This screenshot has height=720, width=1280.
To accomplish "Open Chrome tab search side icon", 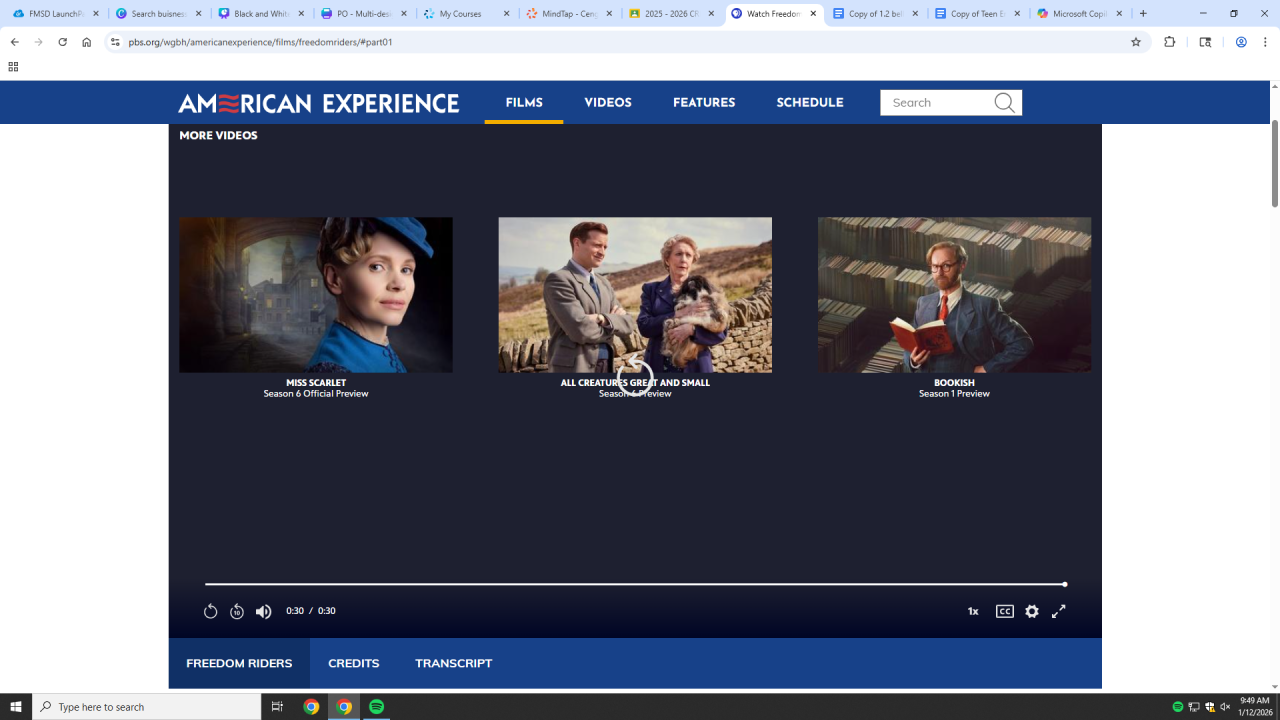I will point(1205,42).
